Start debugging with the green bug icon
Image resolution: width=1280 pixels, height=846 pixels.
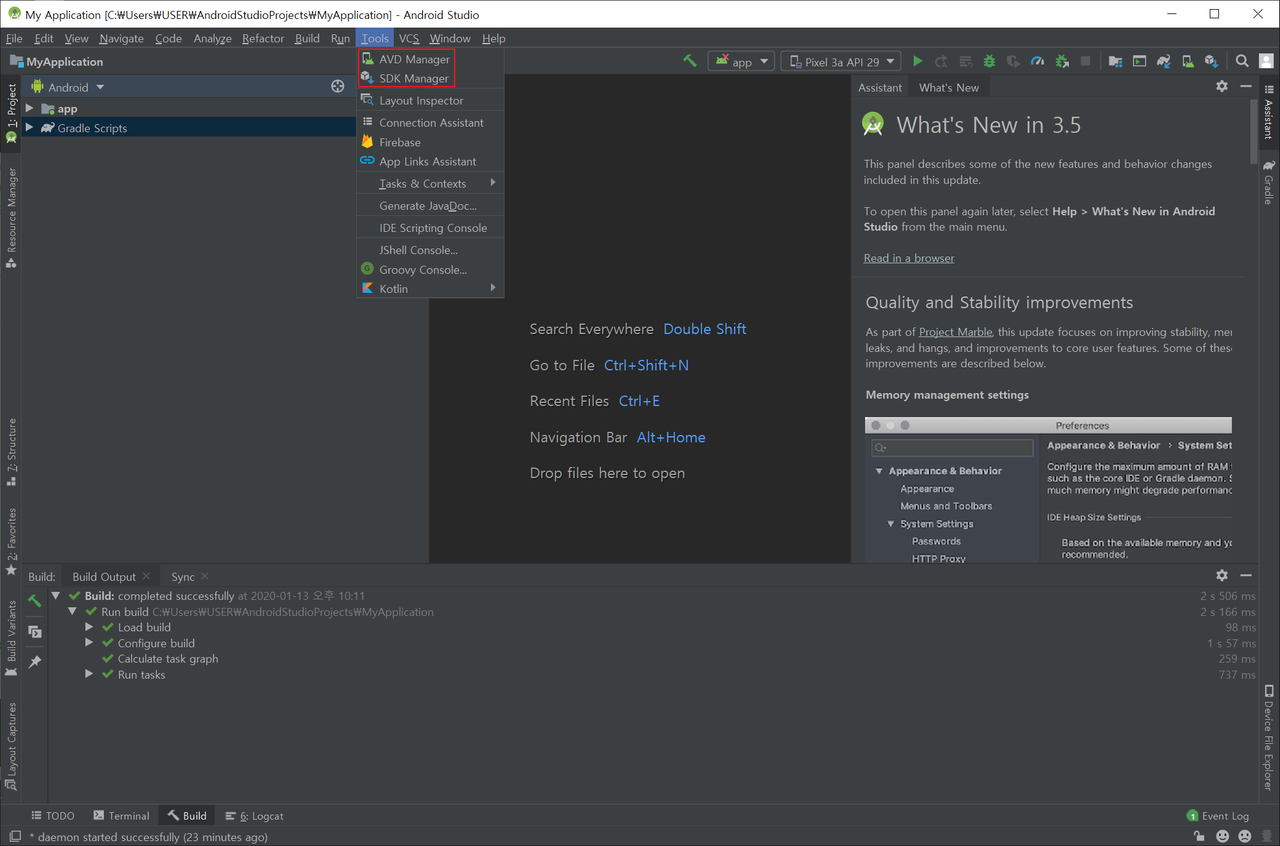tap(990, 61)
